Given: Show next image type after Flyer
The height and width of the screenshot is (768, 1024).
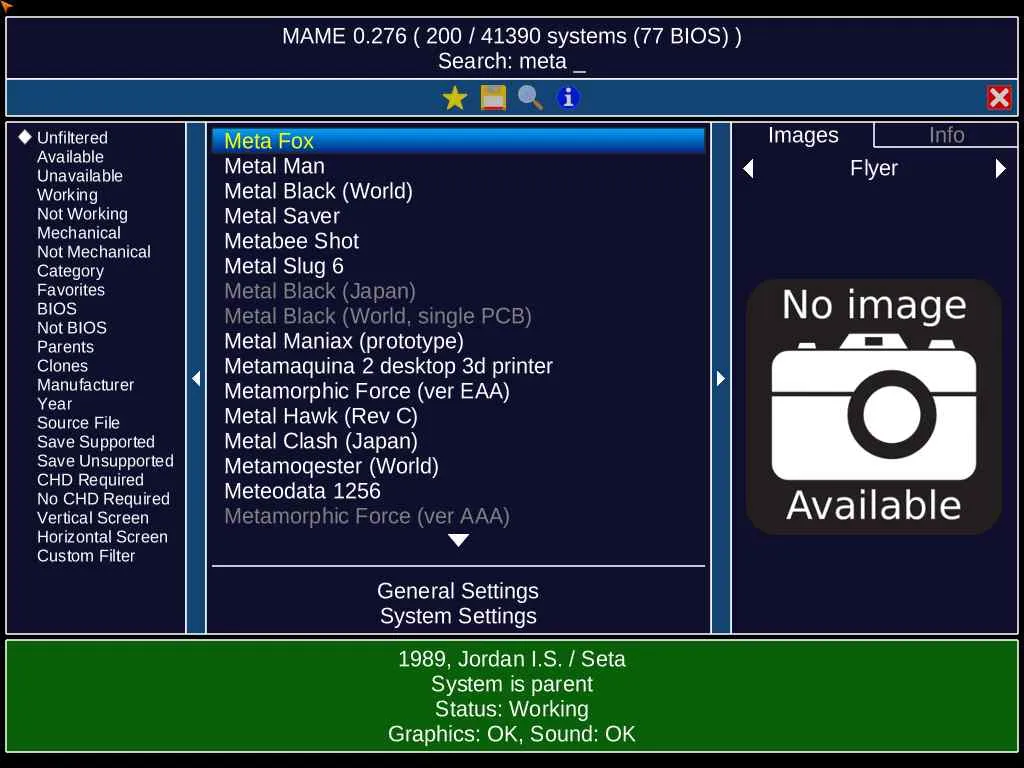Looking at the screenshot, I should point(1000,168).
